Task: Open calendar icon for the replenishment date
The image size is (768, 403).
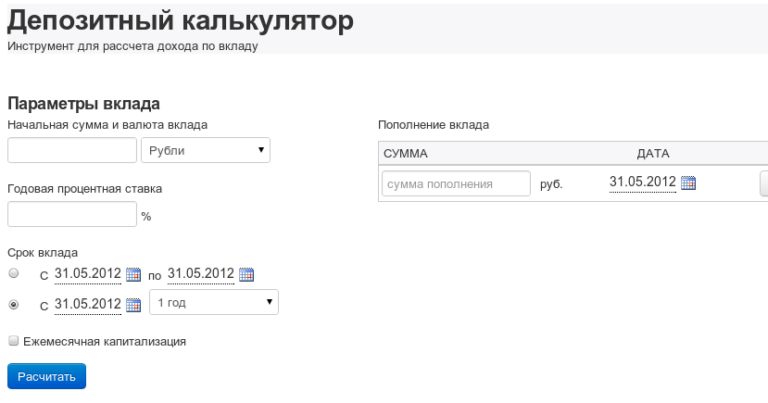Action: (688, 183)
